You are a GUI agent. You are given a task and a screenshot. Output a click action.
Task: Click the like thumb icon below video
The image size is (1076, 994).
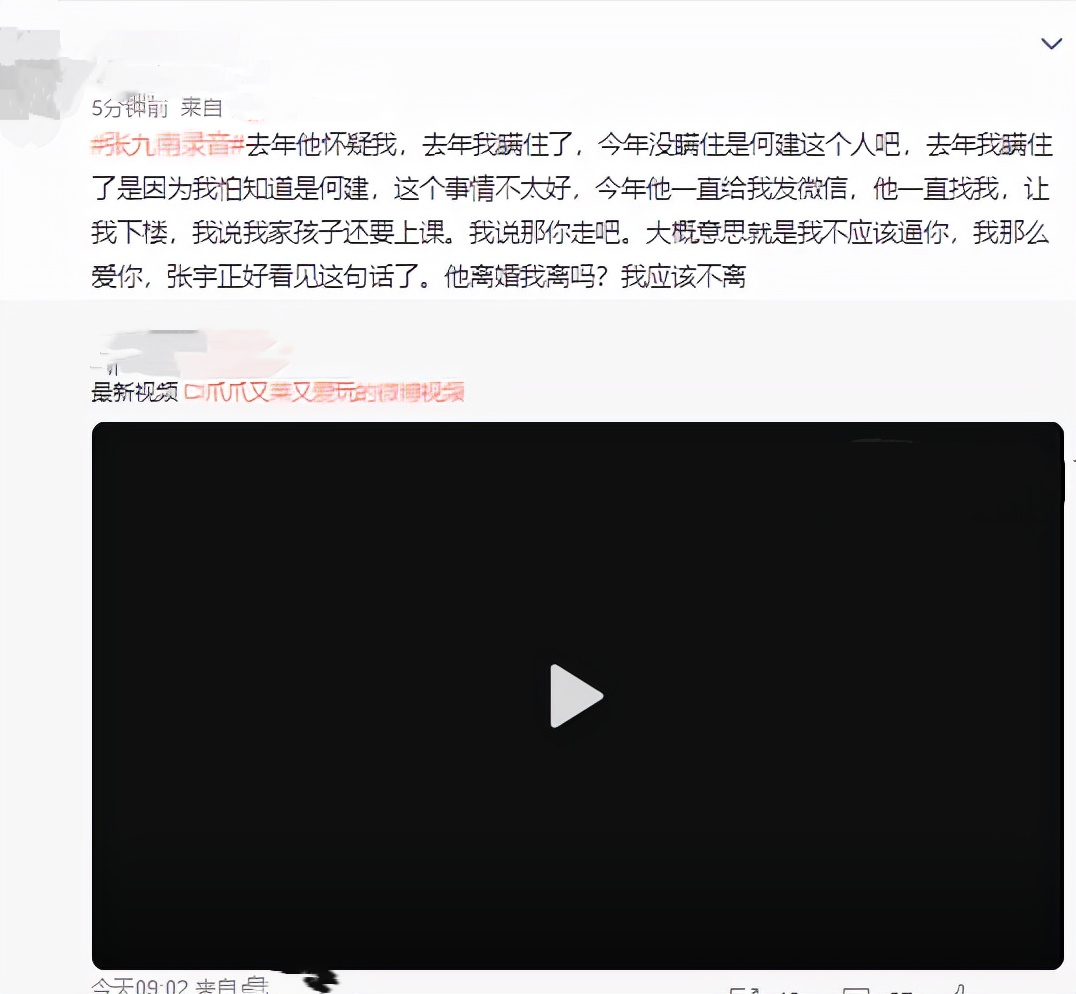pos(959,989)
